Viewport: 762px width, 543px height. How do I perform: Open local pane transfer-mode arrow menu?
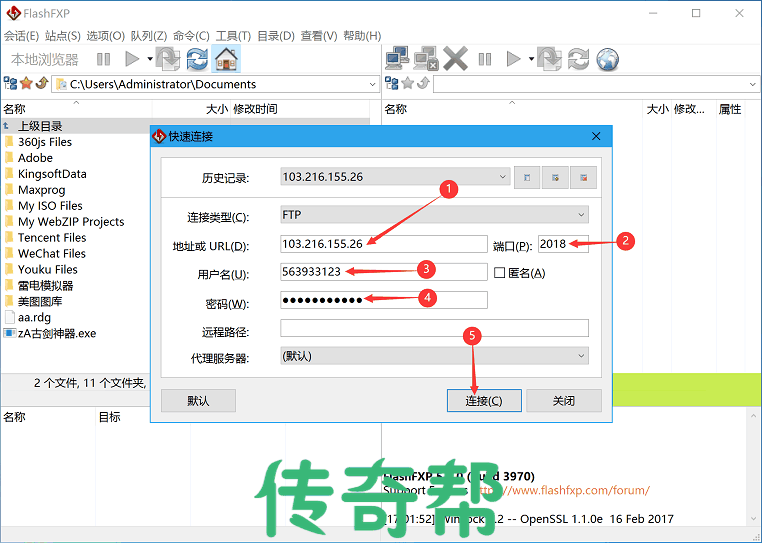150,59
